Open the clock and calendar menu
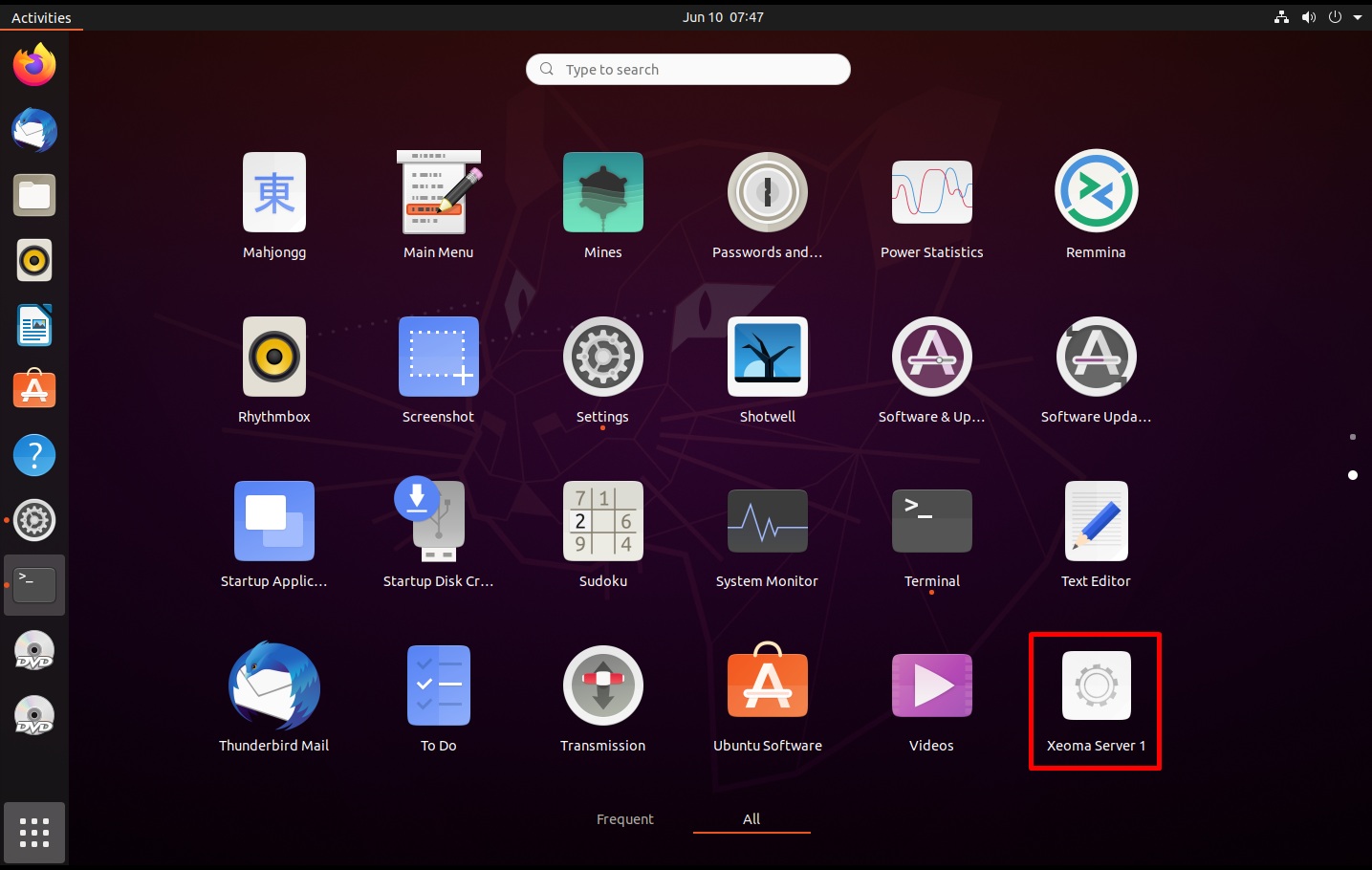 (723, 17)
